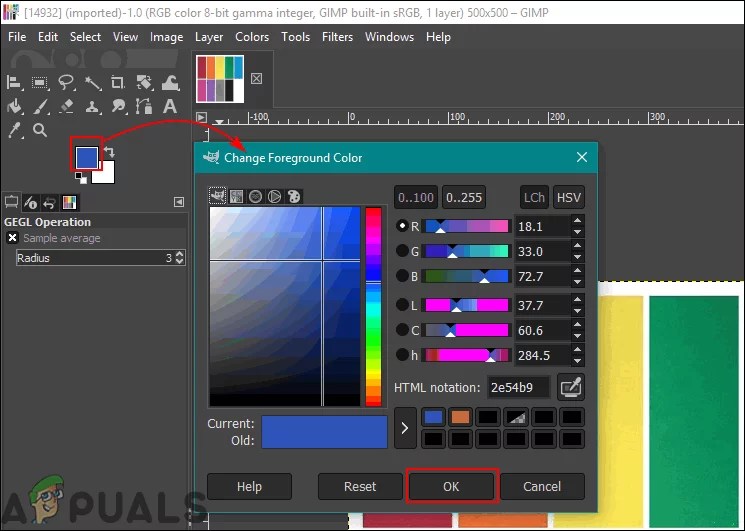Open the File menu
The width and height of the screenshot is (745, 531).
pos(17,37)
